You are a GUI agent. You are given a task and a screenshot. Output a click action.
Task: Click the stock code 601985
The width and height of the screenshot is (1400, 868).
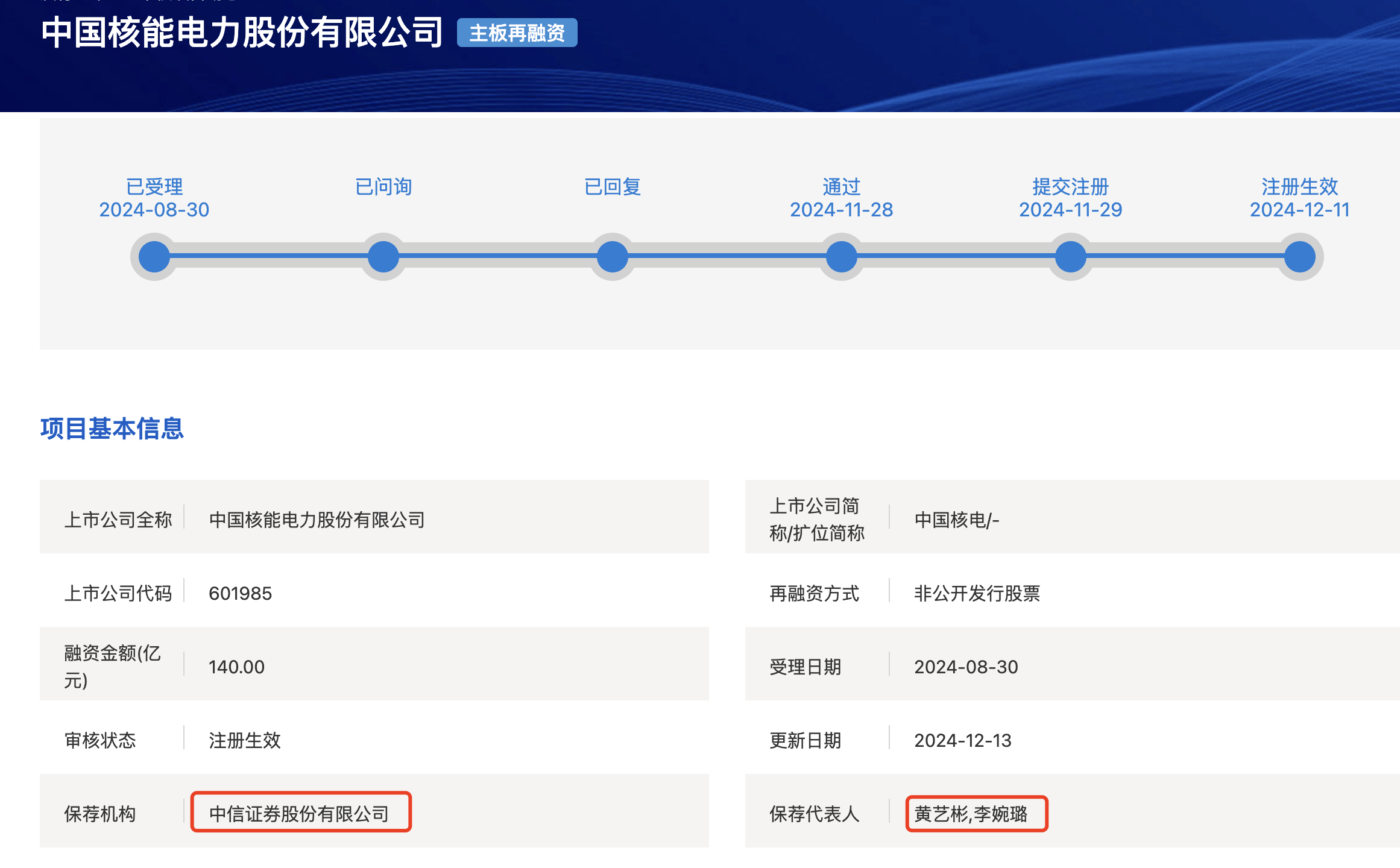coord(240,594)
